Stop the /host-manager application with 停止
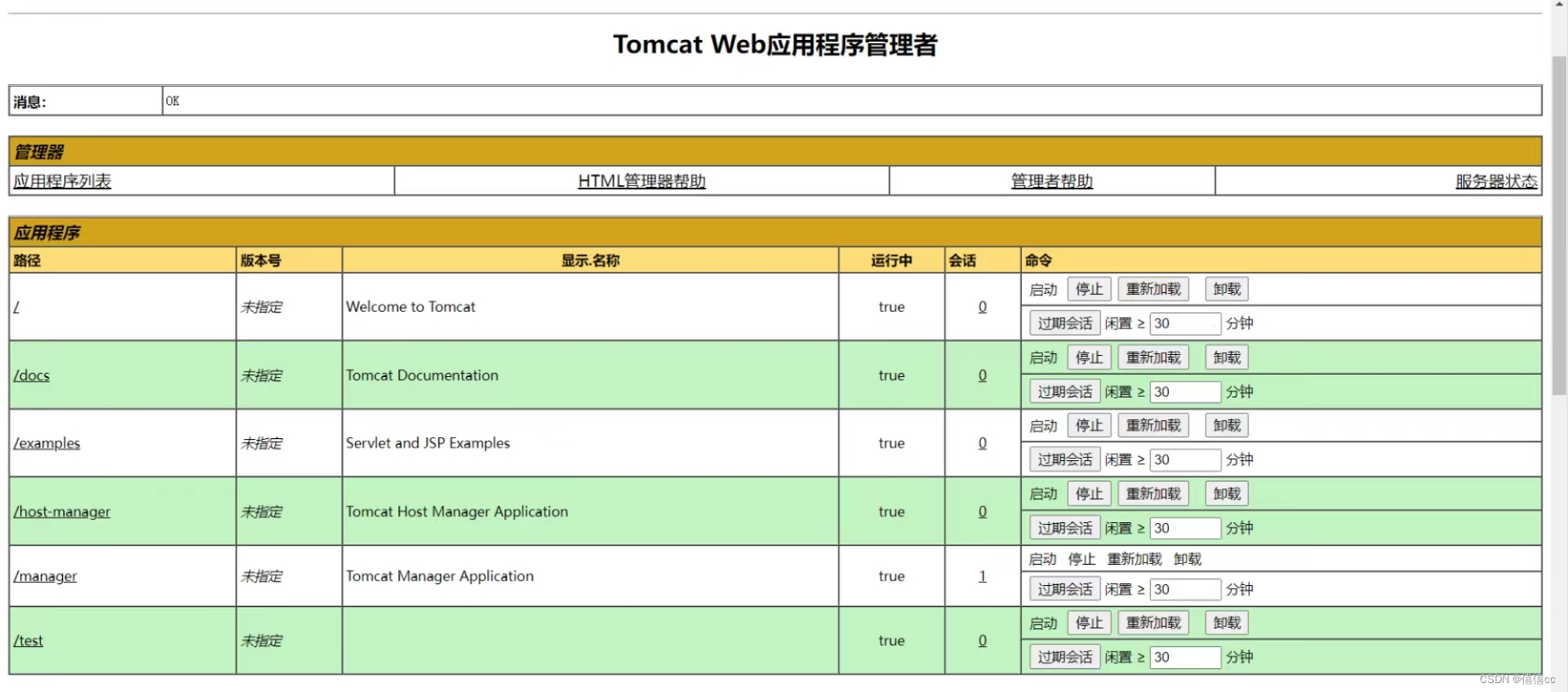 tap(1089, 494)
